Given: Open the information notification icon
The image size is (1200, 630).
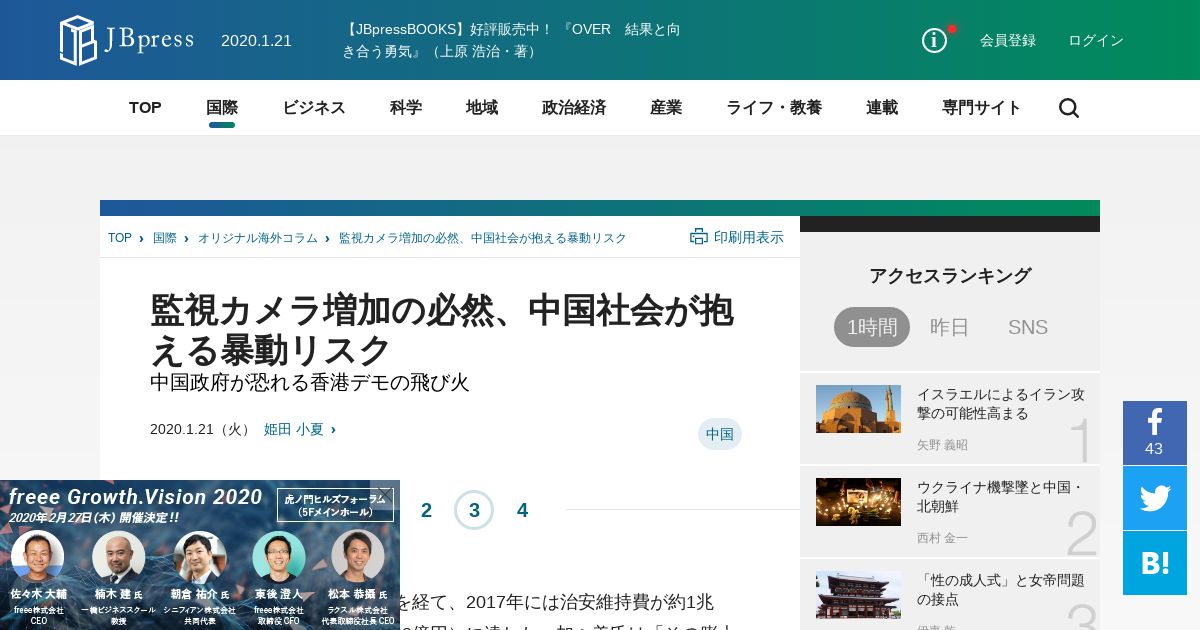Looking at the screenshot, I should [x=934, y=40].
